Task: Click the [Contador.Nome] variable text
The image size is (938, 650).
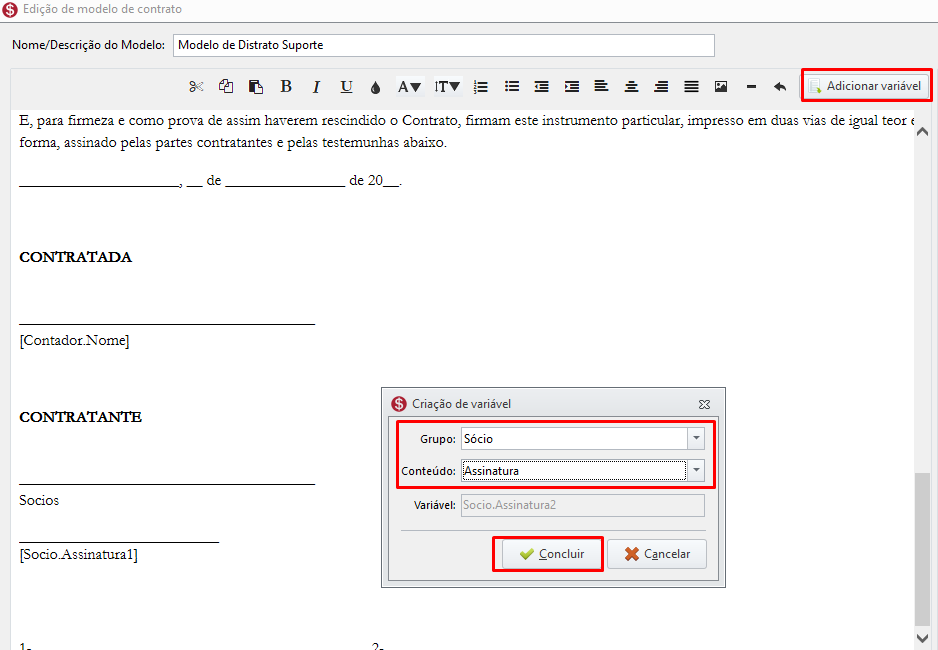Action: (x=75, y=340)
